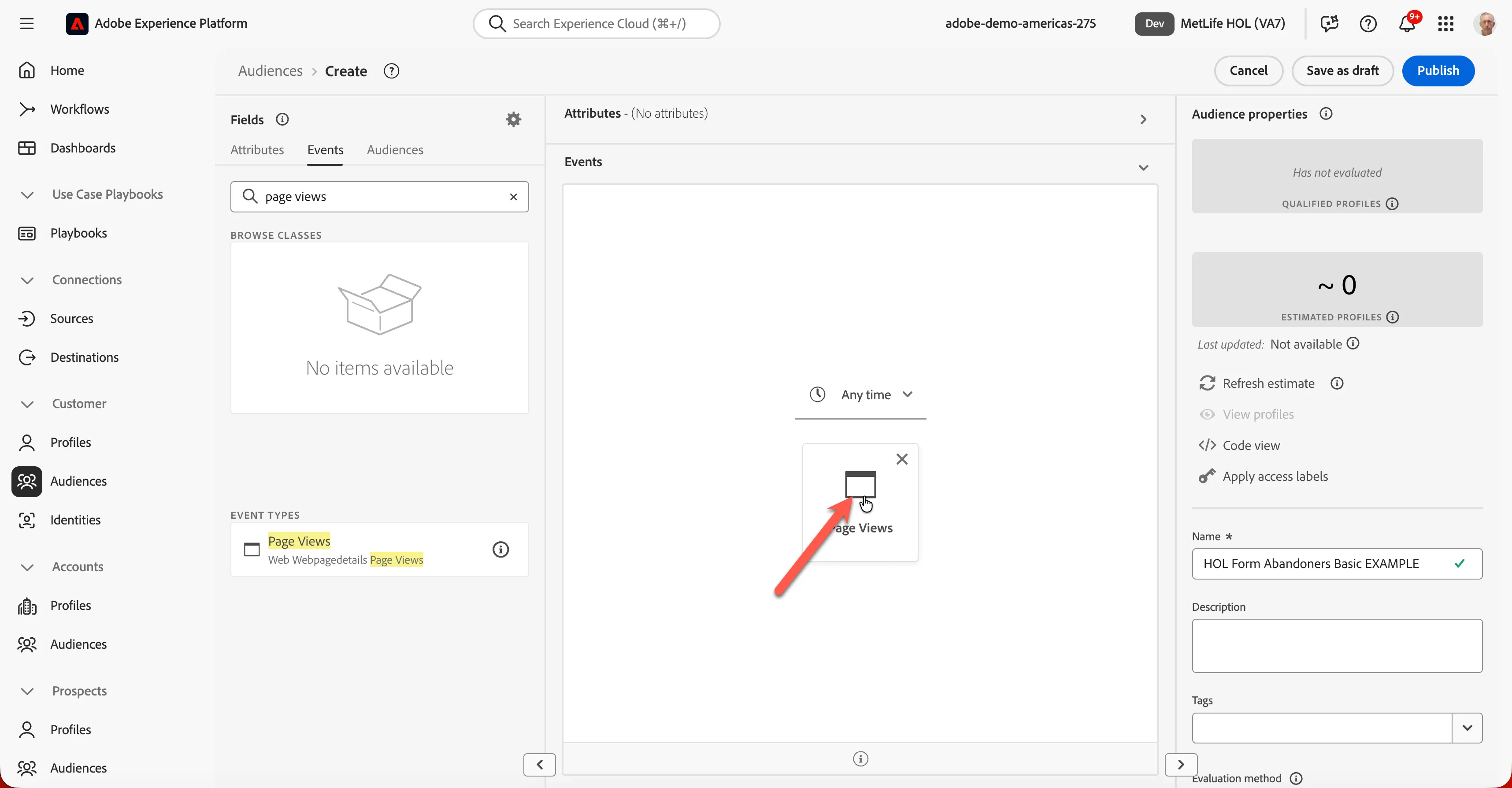
Task: Open the app switcher grid icon
Action: [1445, 23]
